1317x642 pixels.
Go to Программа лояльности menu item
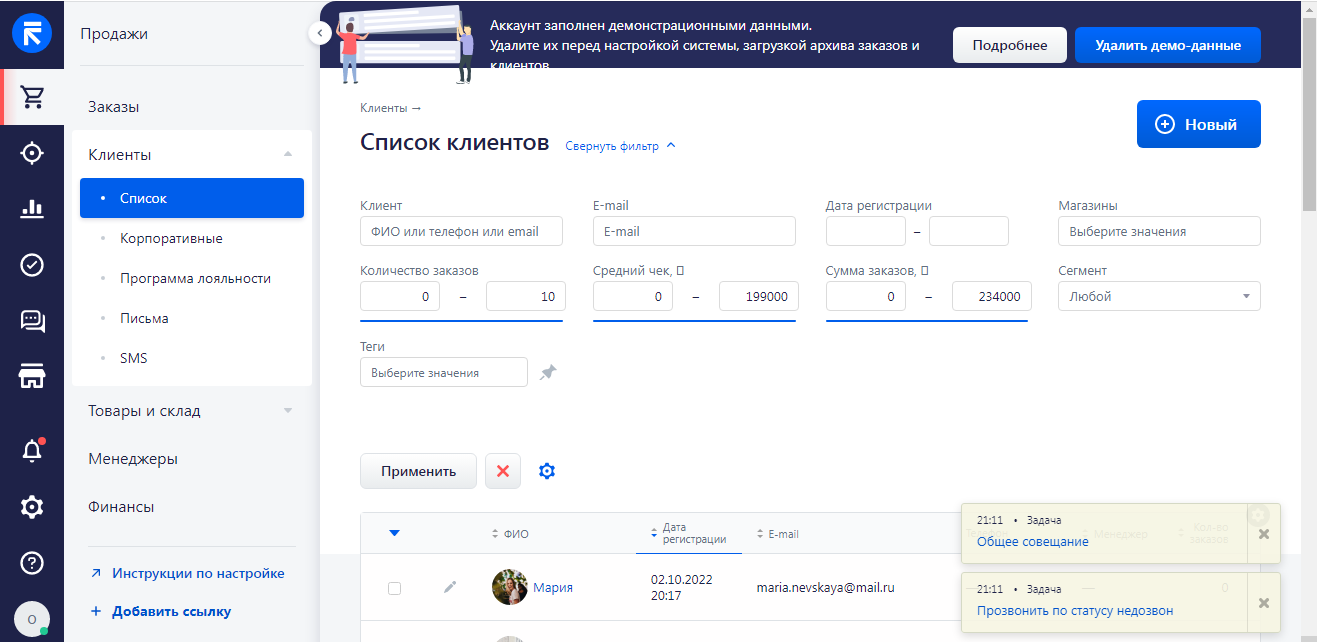coord(195,279)
